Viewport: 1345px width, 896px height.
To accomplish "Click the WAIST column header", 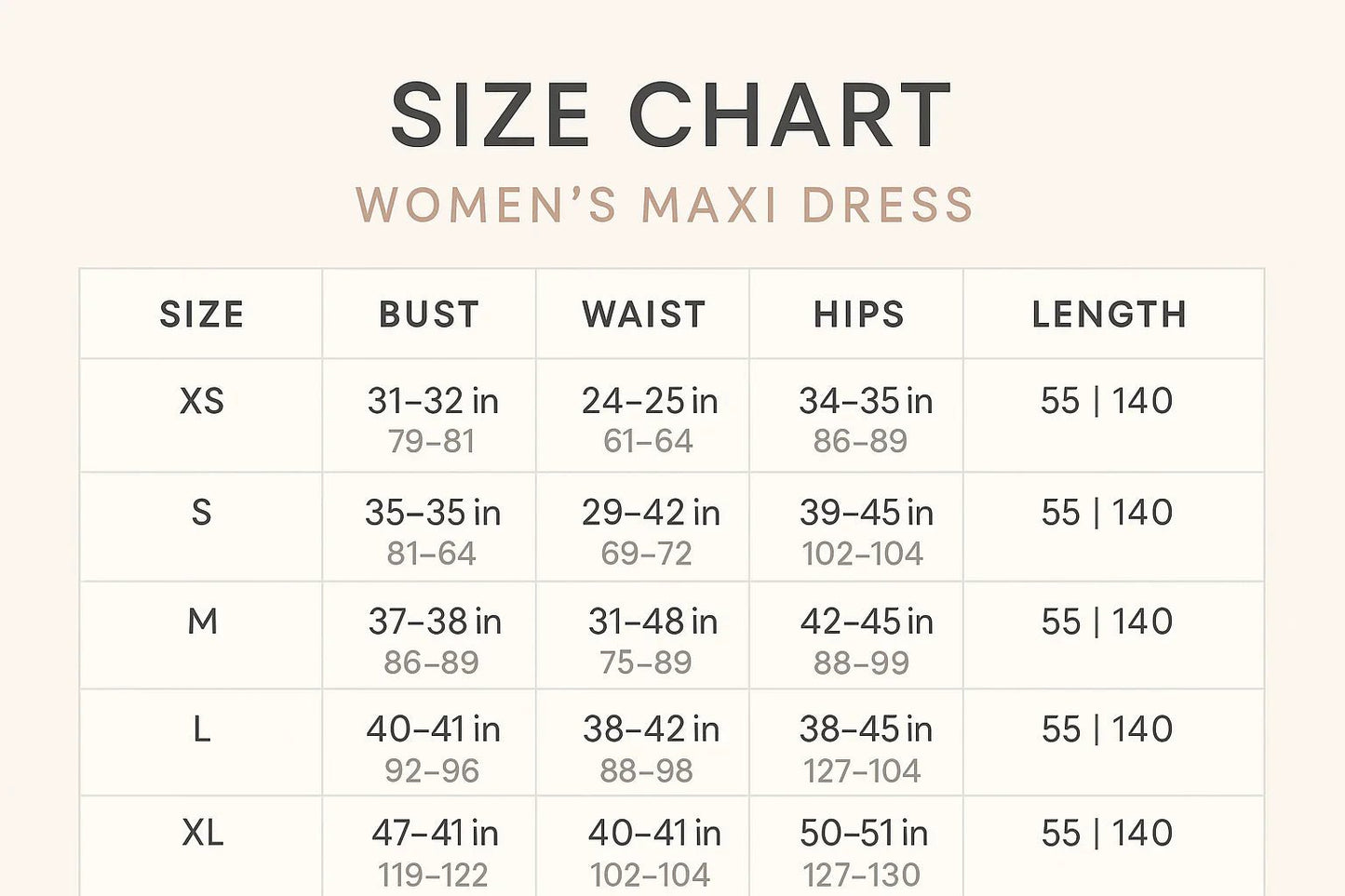I will pos(644,314).
